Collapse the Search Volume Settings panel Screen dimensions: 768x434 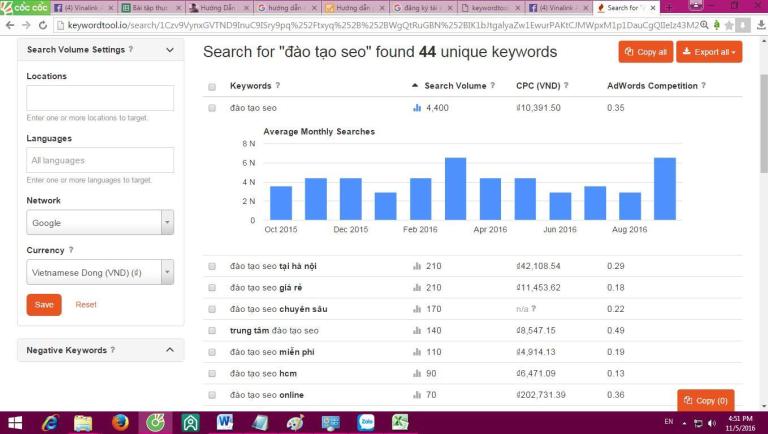170,50
